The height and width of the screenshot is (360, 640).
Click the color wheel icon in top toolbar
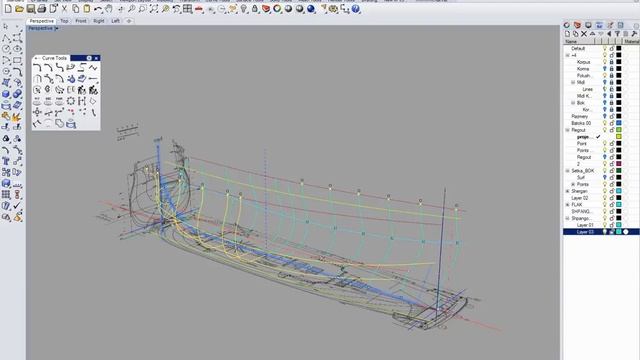click(x=277, y=9)
